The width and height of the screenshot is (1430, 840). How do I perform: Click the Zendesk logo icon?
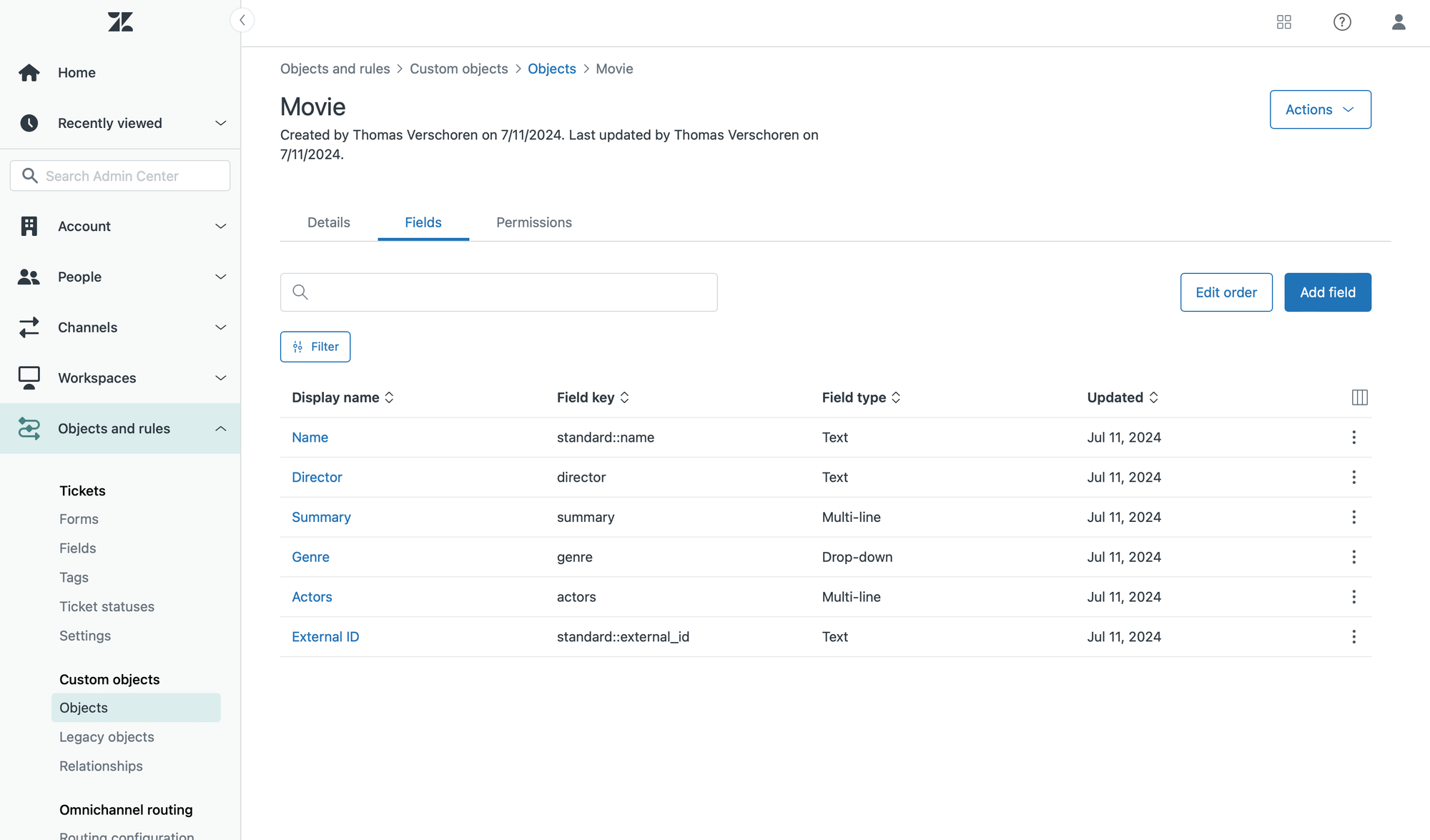pyautogui.click(x=120, y=22)
